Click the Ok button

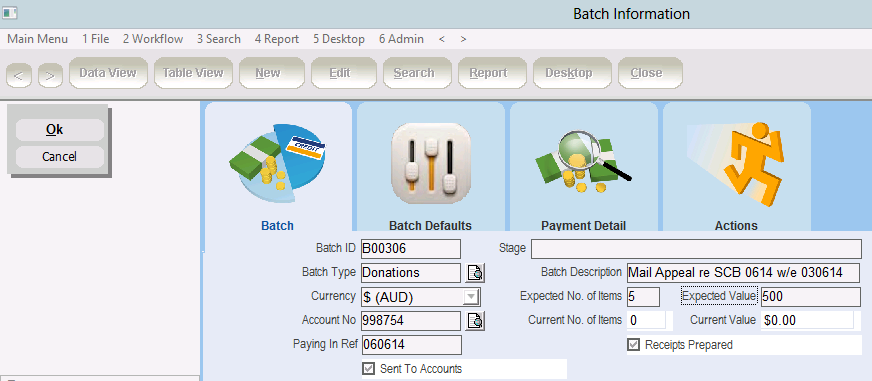click(60, 130)
